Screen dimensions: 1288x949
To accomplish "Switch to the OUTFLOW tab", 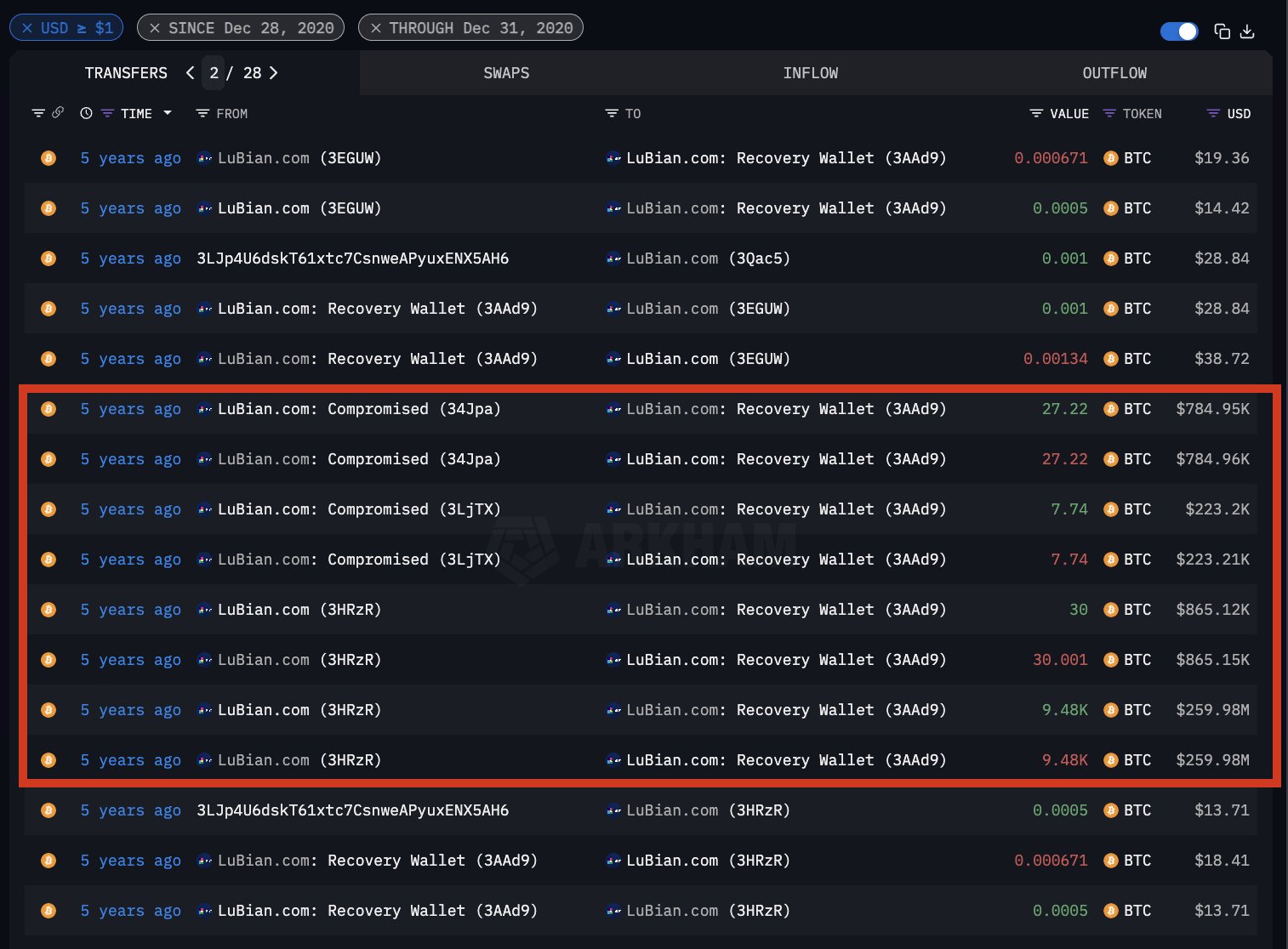I will 1114,73.
